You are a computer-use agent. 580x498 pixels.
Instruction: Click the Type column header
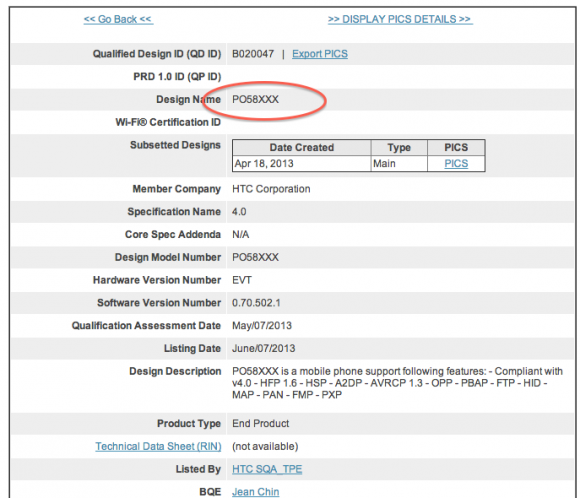399,147
